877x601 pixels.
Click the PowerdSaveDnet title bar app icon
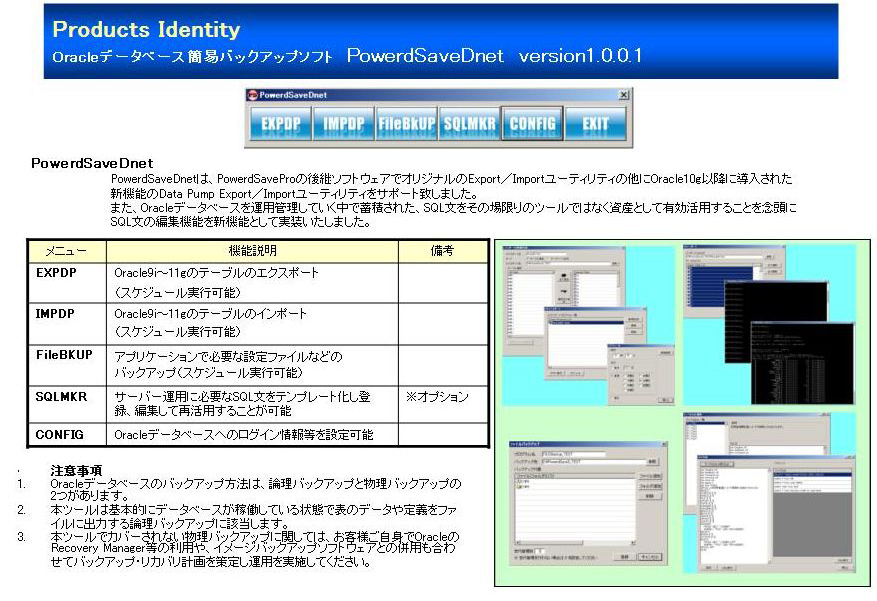pyautogui.click(x=252, y=95)
